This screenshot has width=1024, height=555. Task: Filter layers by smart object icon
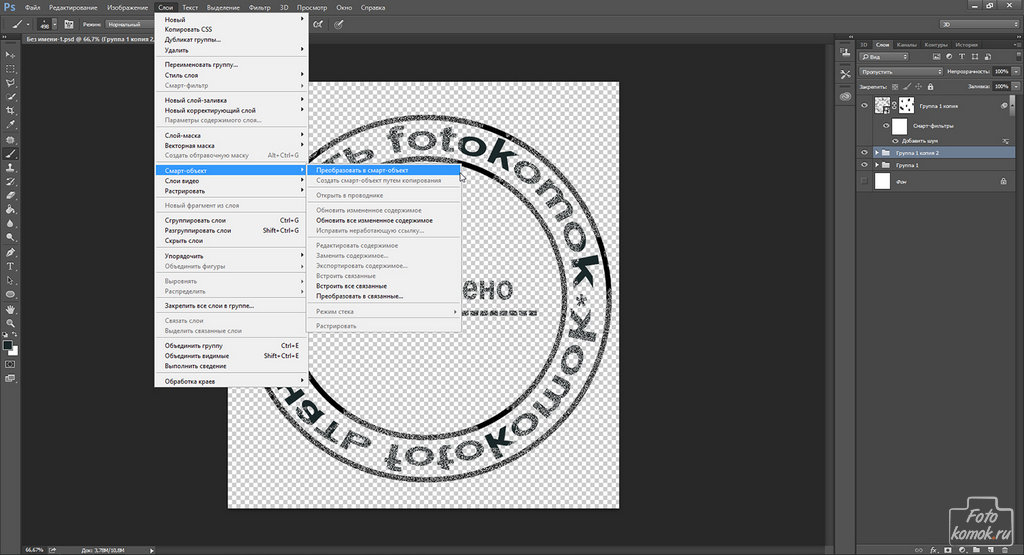coord(987,57)
